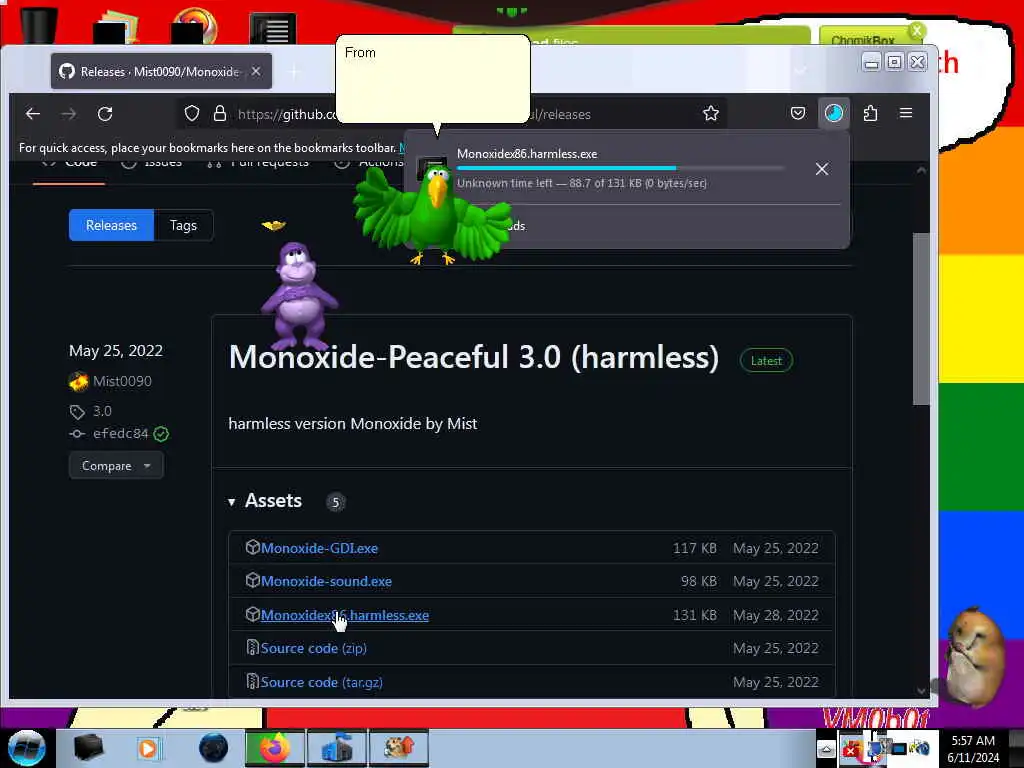Screen dimensions: 1024x768
Task: Open Save to Pocket icon
Action: 798,114
